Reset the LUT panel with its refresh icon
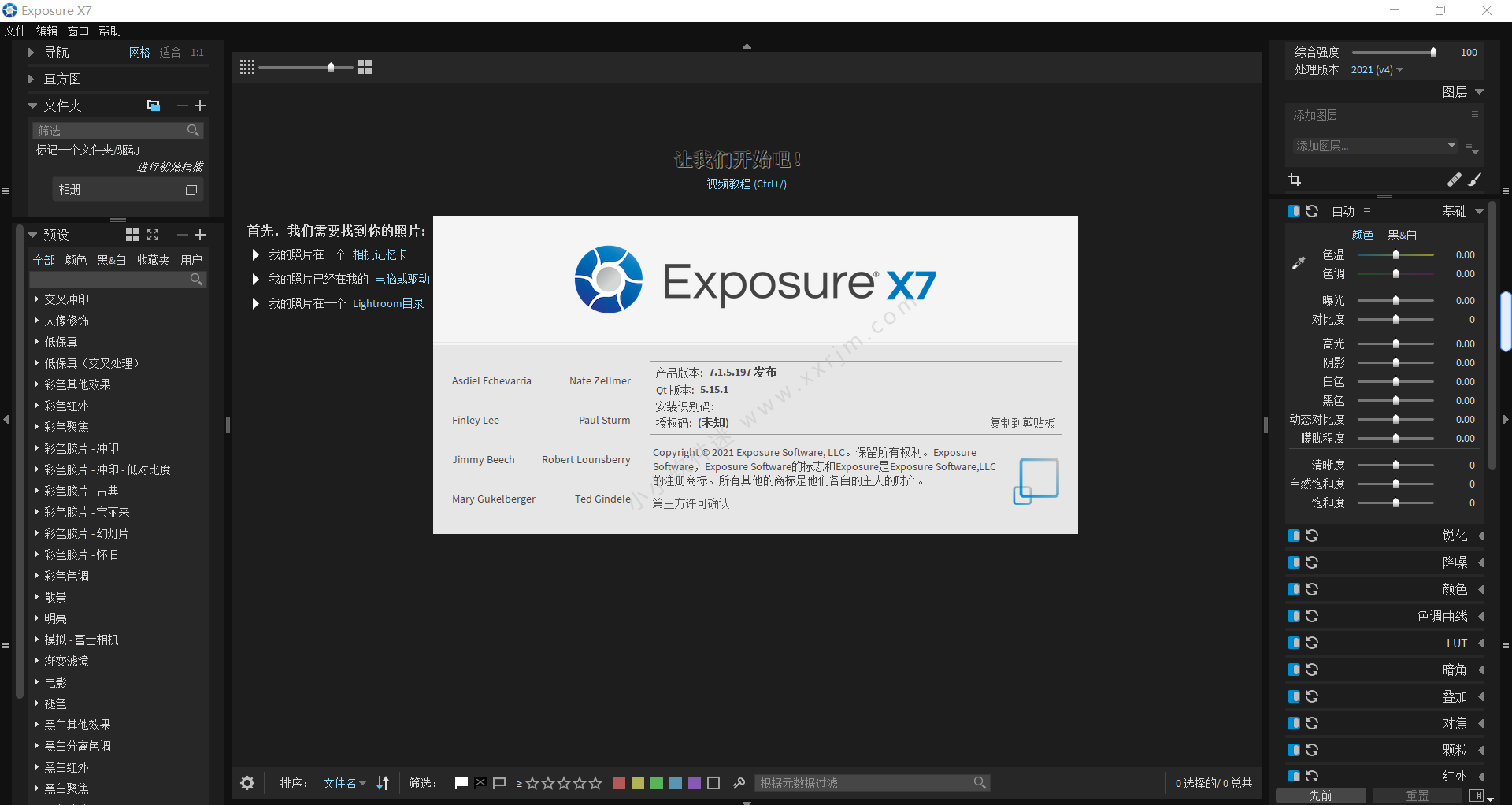This screenshot has height=805, width=1512. pyautogui.click(x=1312, y=643)
